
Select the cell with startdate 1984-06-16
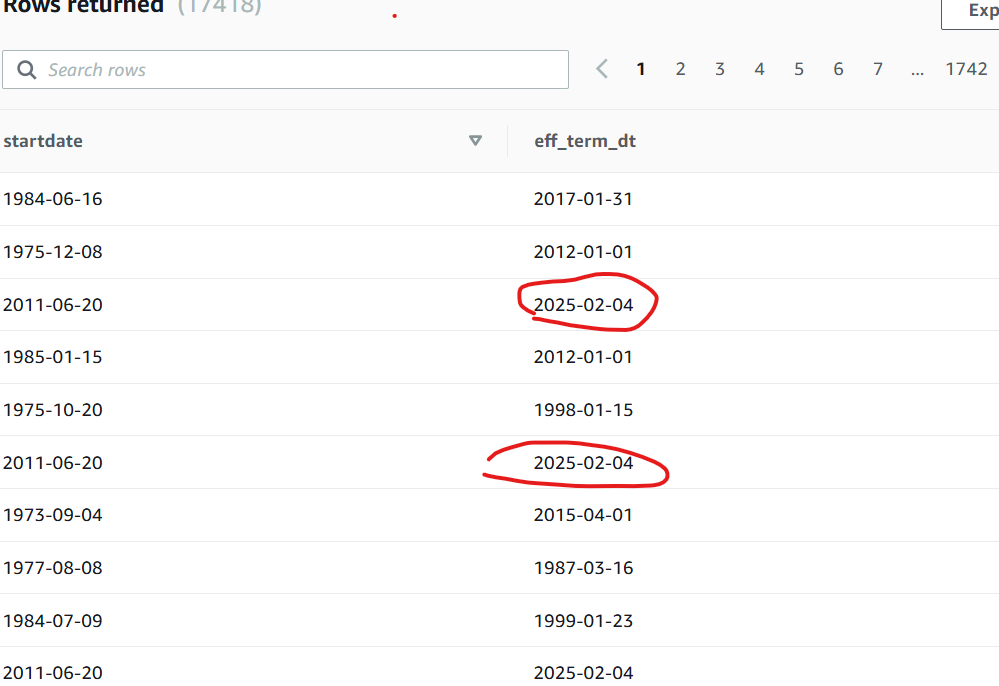click(53, 199)
